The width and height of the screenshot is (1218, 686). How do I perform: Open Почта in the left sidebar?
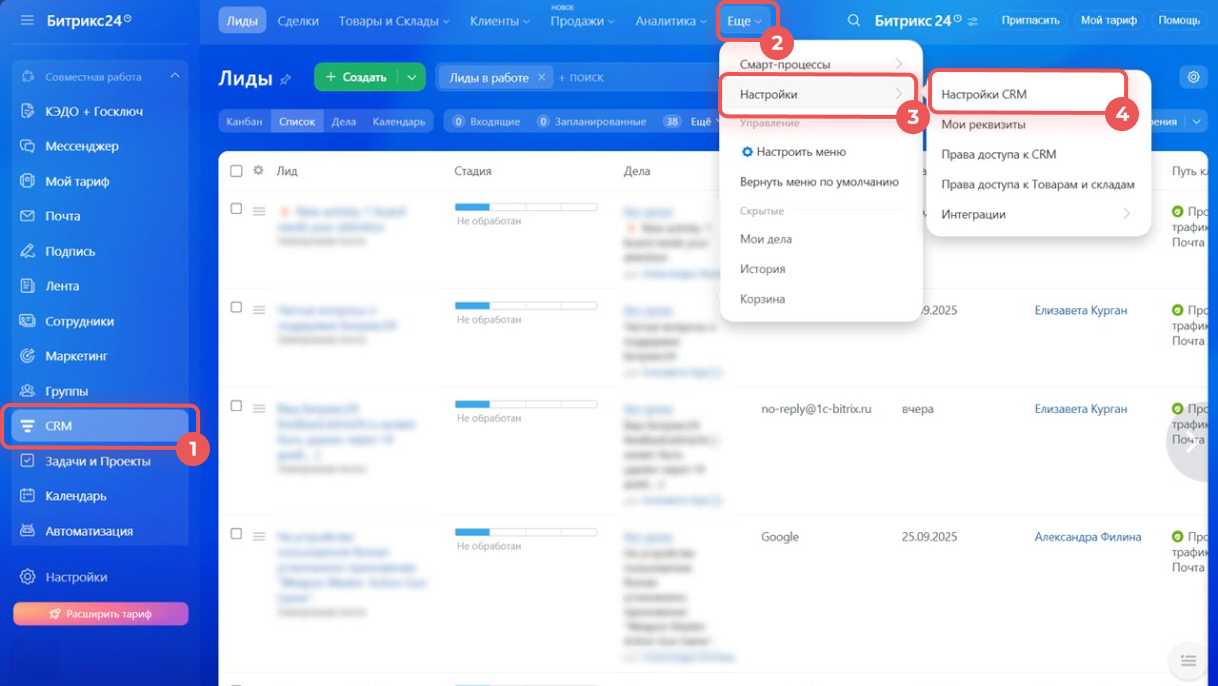pos(63,216)
